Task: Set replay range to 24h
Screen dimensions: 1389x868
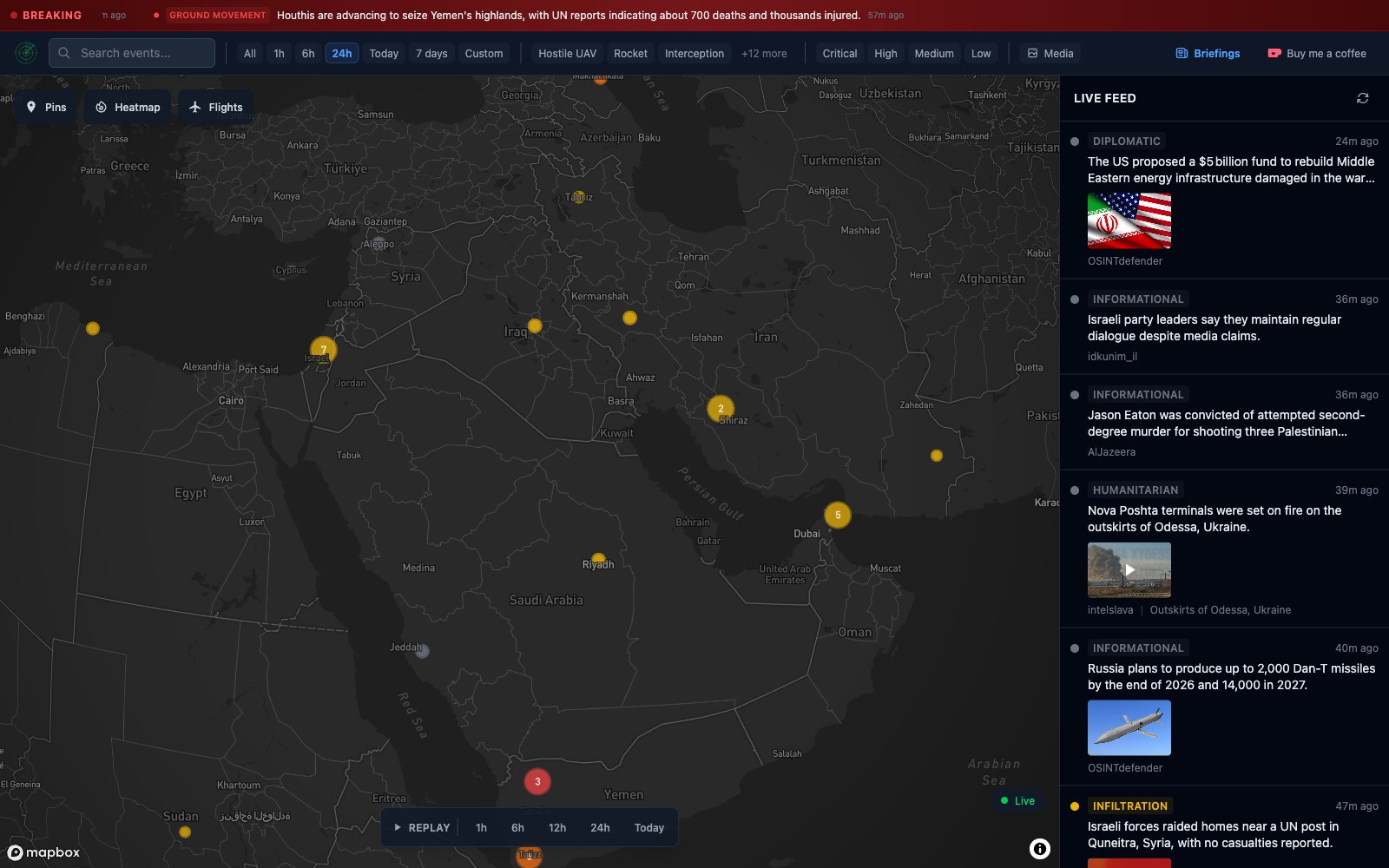Action: pyautogui.click(x=600, y=827)
